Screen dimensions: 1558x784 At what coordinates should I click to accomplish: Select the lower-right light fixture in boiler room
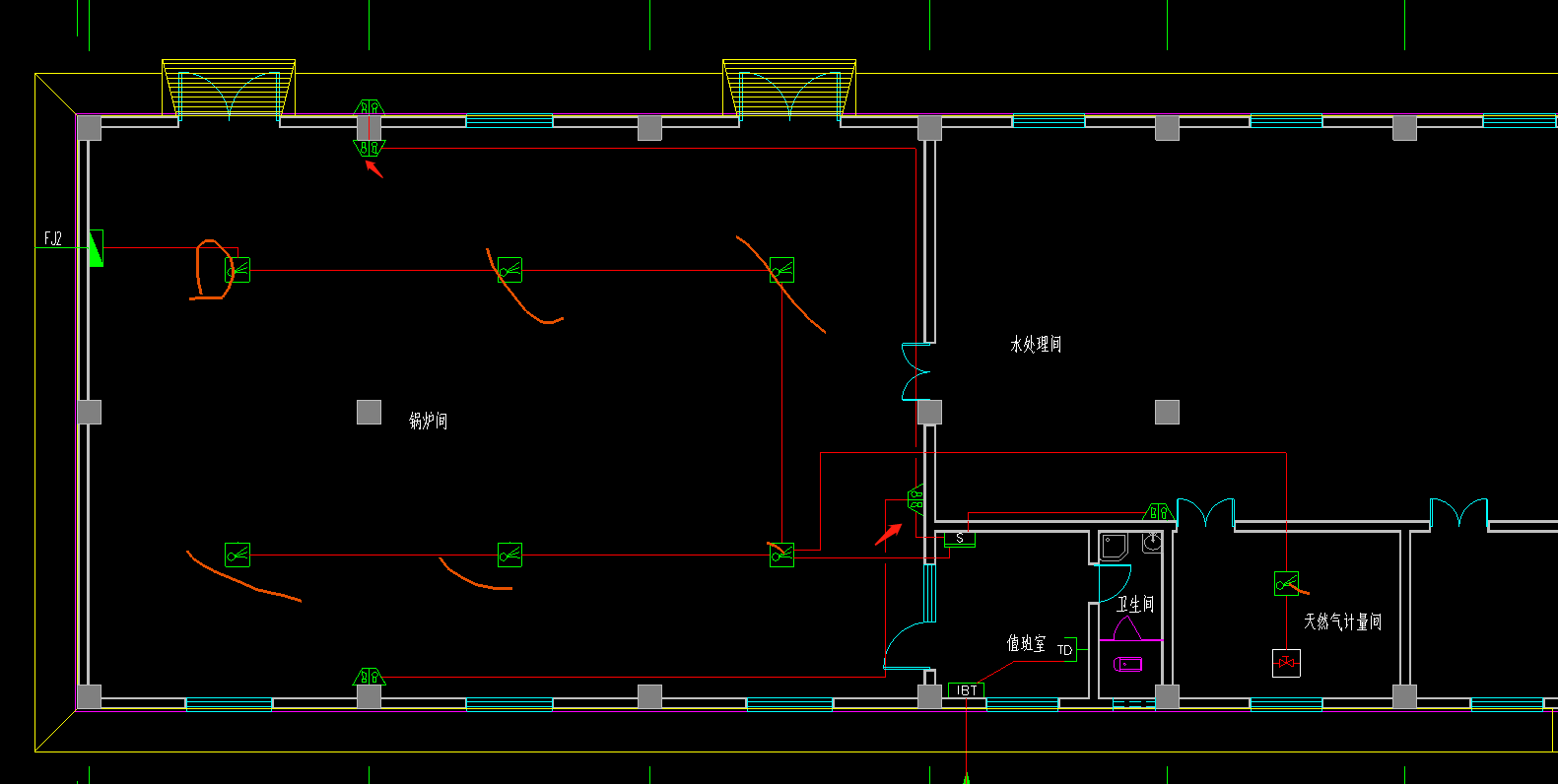[781, 555]
